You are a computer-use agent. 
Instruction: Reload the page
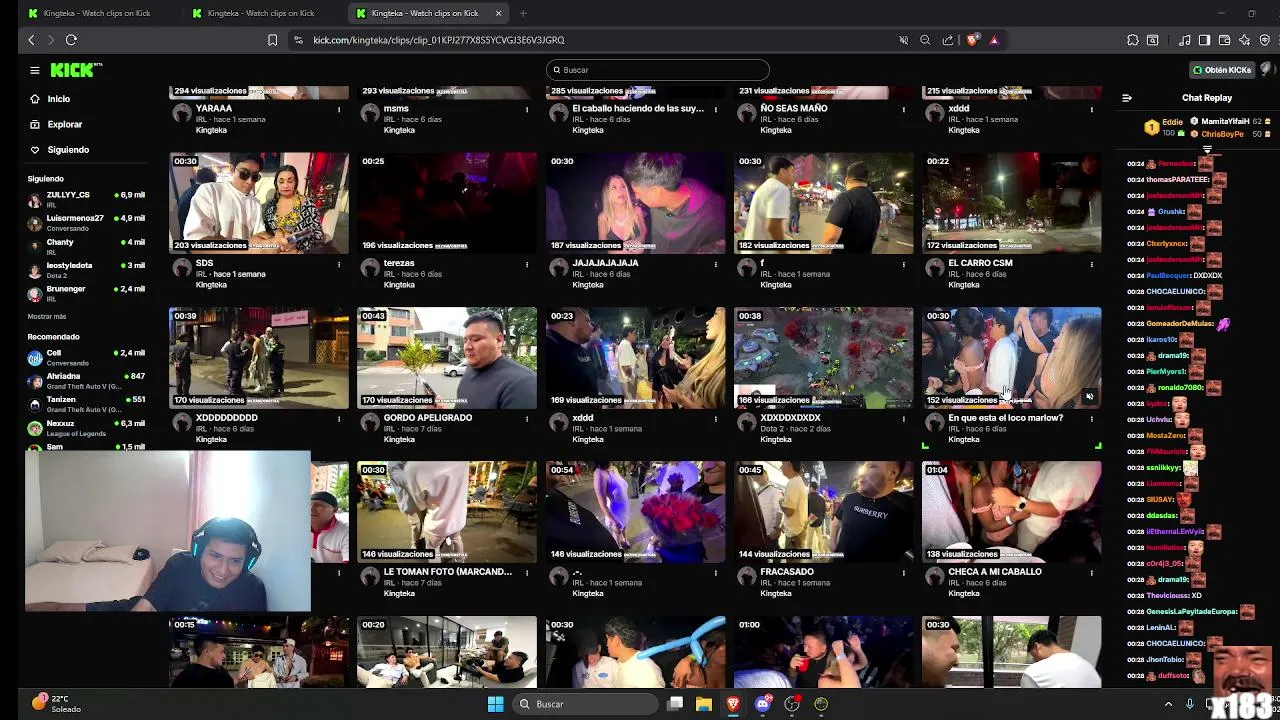tap(71, 40)
